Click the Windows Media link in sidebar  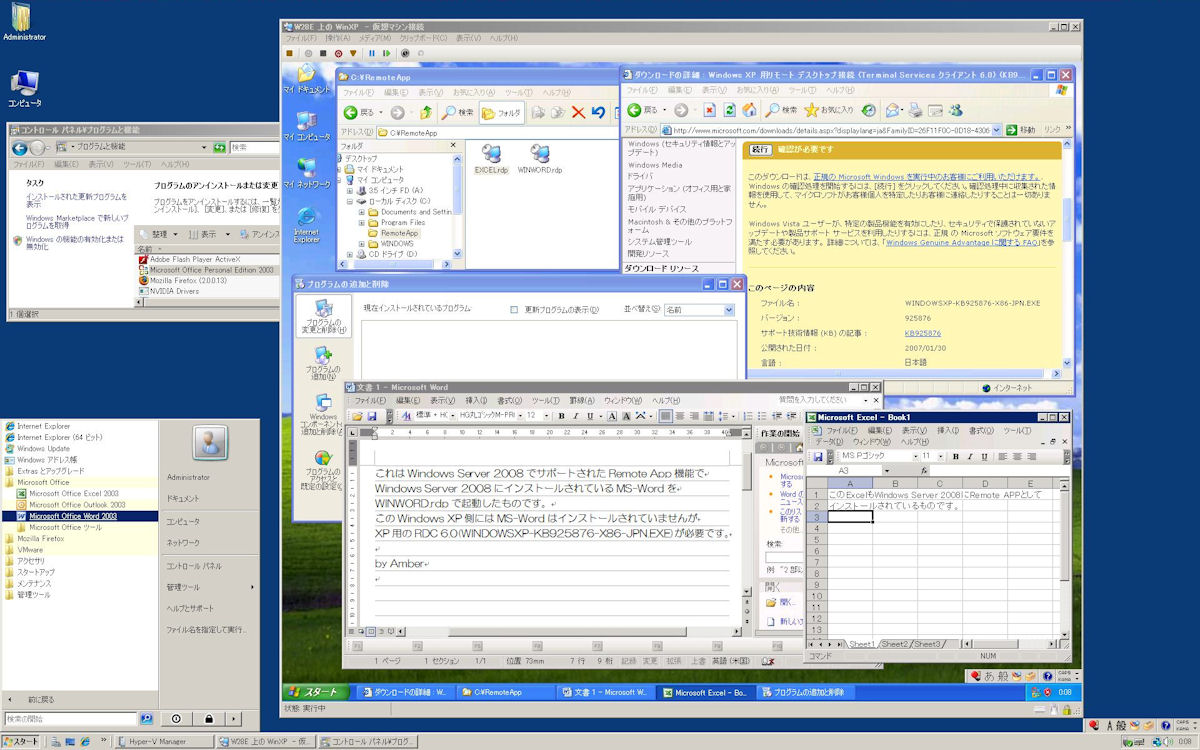pos(655,165)
